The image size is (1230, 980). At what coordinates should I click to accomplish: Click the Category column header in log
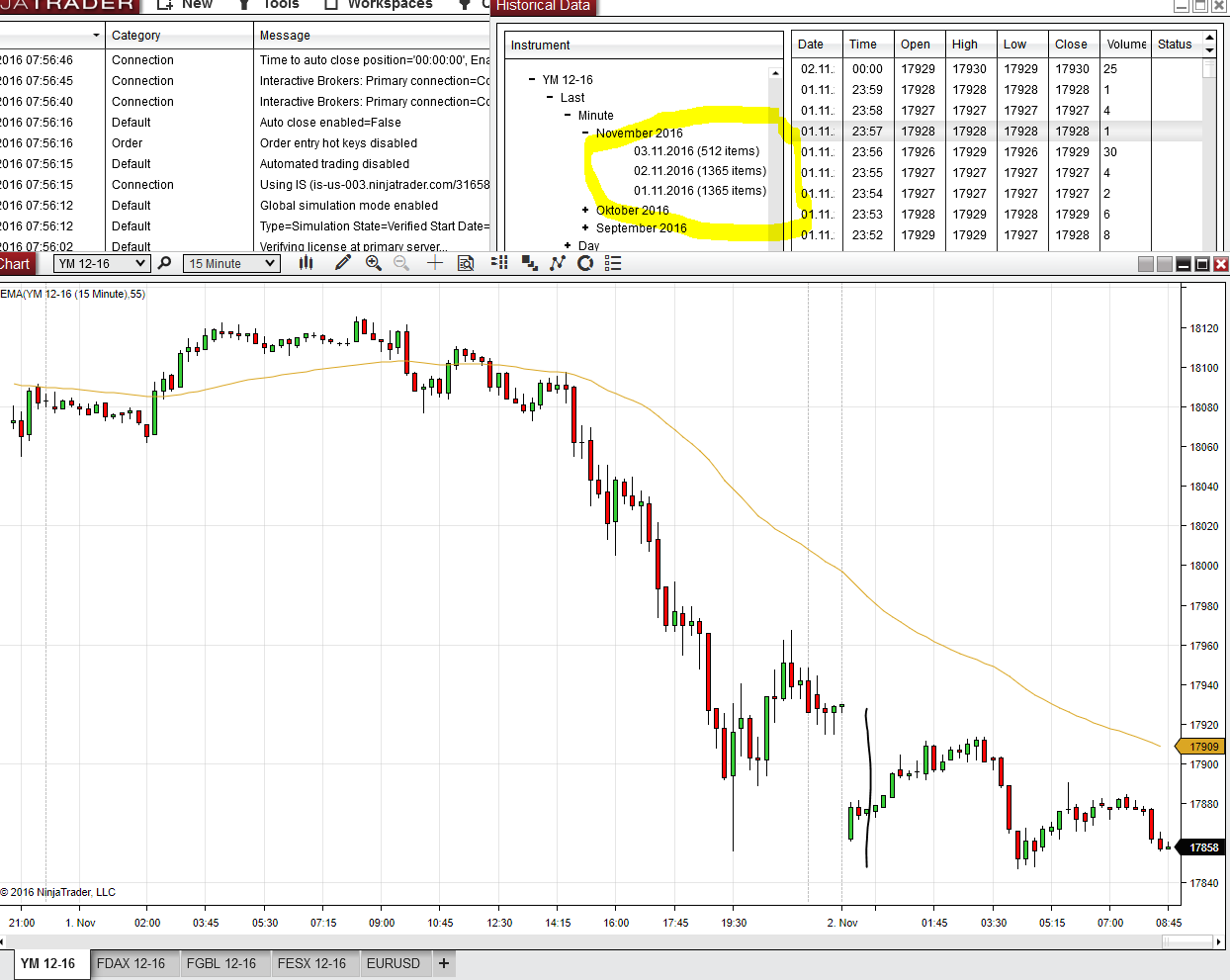[179, 36]
